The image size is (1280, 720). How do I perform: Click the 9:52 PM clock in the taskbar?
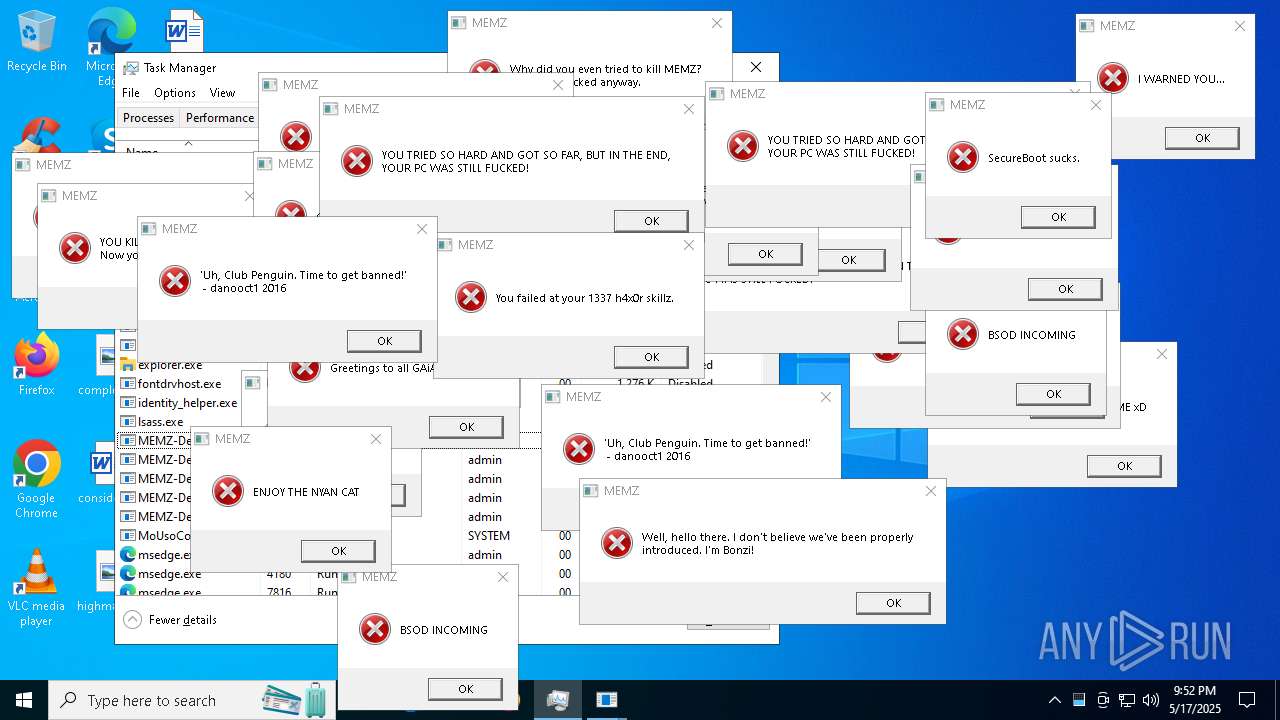pos(1194,691)
